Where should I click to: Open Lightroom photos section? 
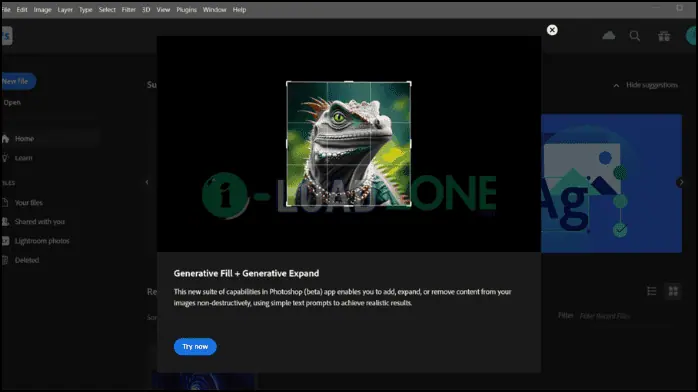(x=42, y=241)
